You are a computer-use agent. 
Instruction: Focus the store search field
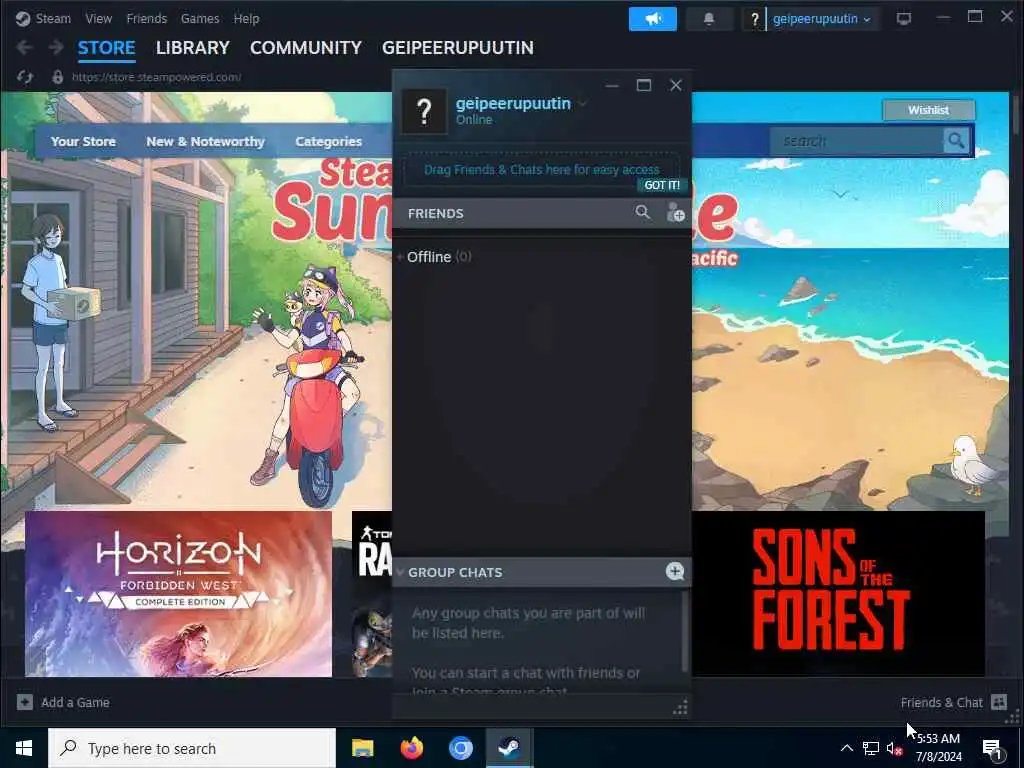(x=856, y=140)
